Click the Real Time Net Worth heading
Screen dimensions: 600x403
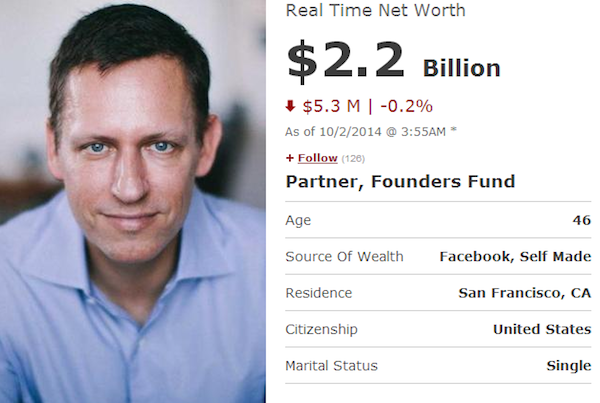coord(375,11)
